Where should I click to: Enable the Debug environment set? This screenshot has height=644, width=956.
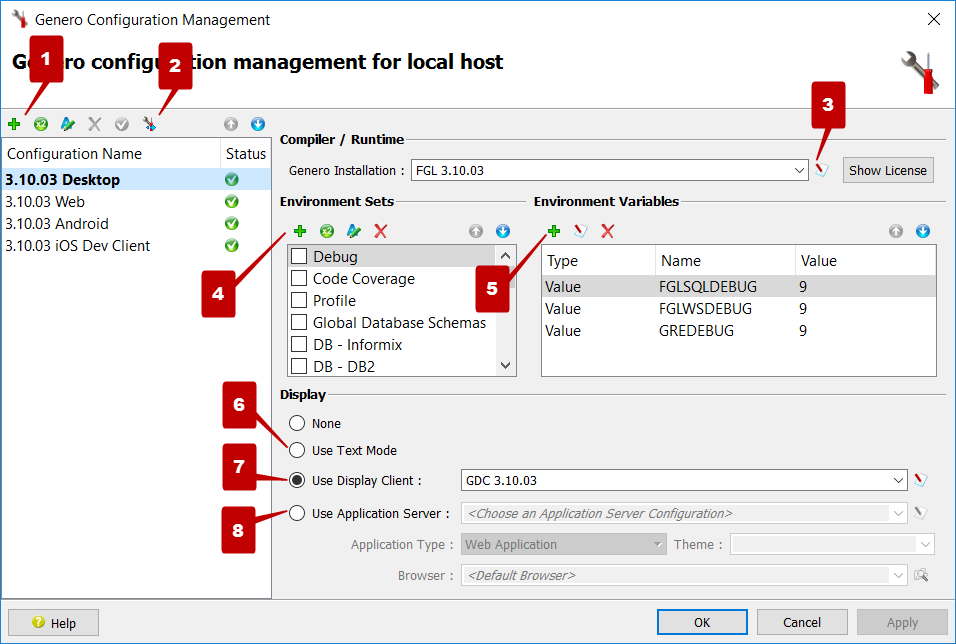click(299, 256)
